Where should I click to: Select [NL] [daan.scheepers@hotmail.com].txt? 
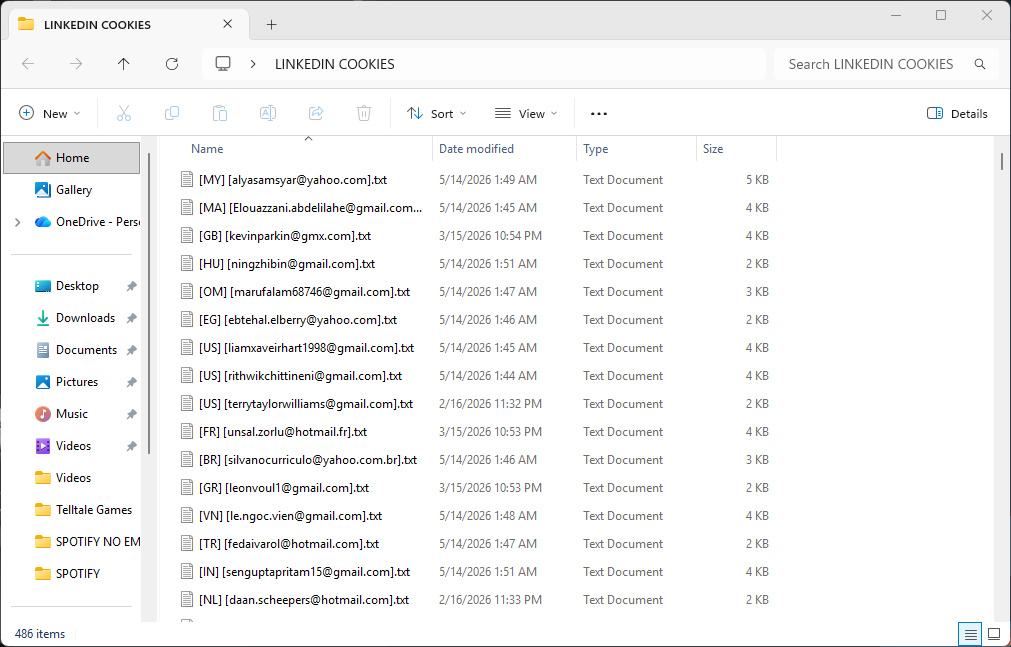coord(295,600)
